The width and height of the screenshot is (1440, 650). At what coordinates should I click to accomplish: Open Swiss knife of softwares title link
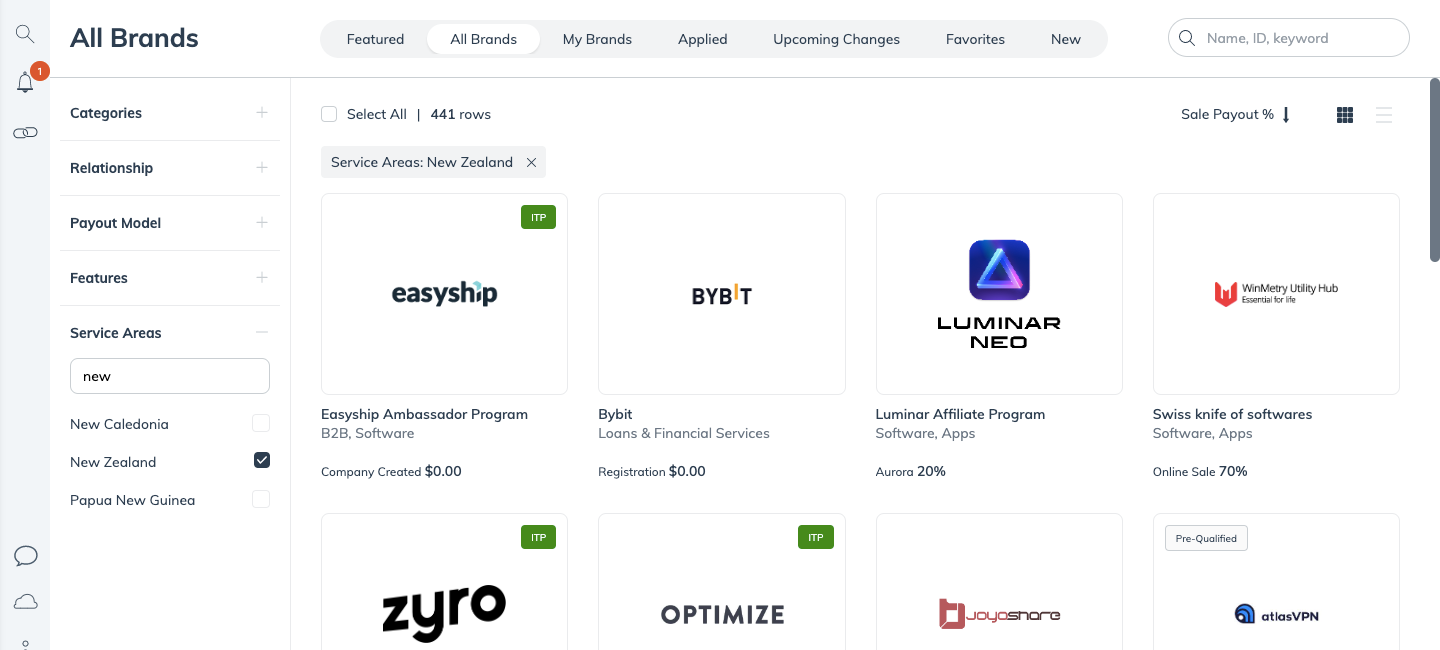click(x=1232, y=414)
